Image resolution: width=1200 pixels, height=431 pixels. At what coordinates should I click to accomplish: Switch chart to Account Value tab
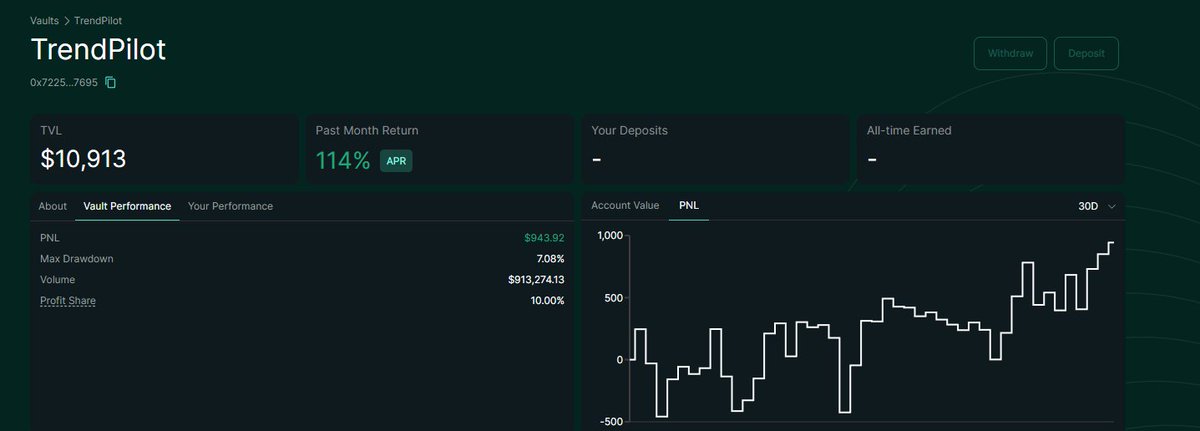coord(625,205)
